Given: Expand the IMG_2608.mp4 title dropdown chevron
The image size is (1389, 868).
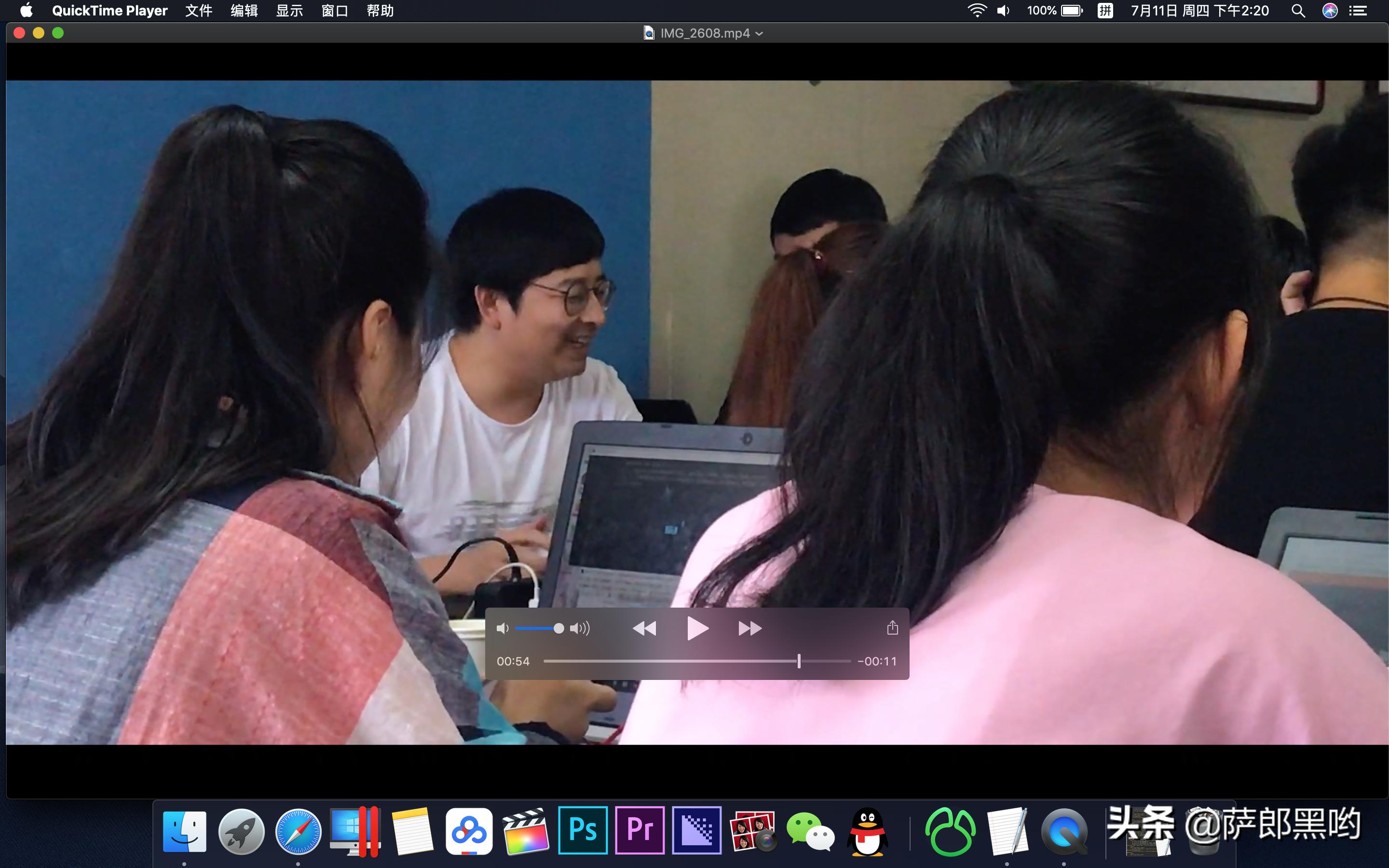Looking at the screenshot, I should click(759, 34).
